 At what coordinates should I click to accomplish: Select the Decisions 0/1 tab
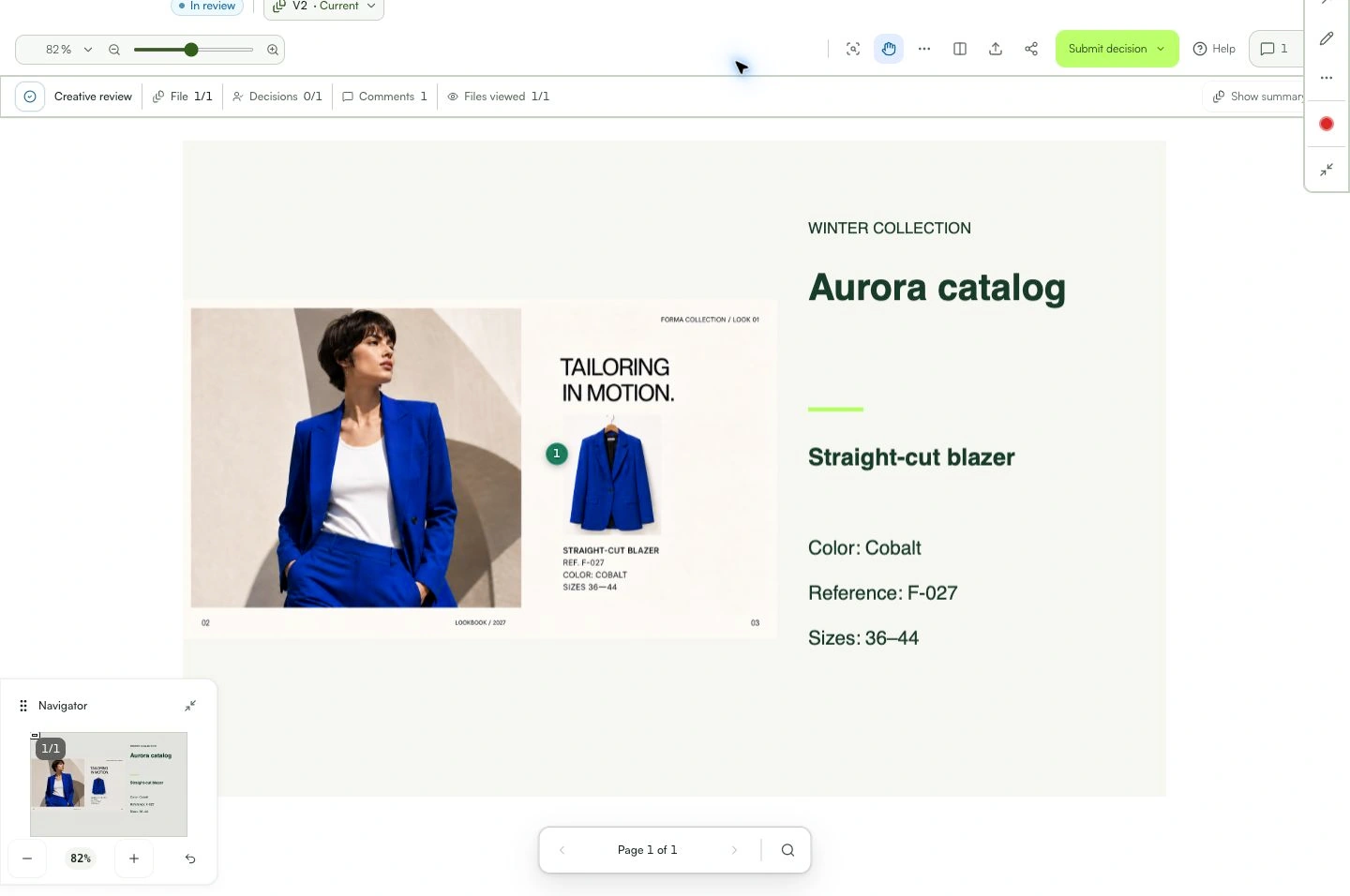[x=277, y=97]
